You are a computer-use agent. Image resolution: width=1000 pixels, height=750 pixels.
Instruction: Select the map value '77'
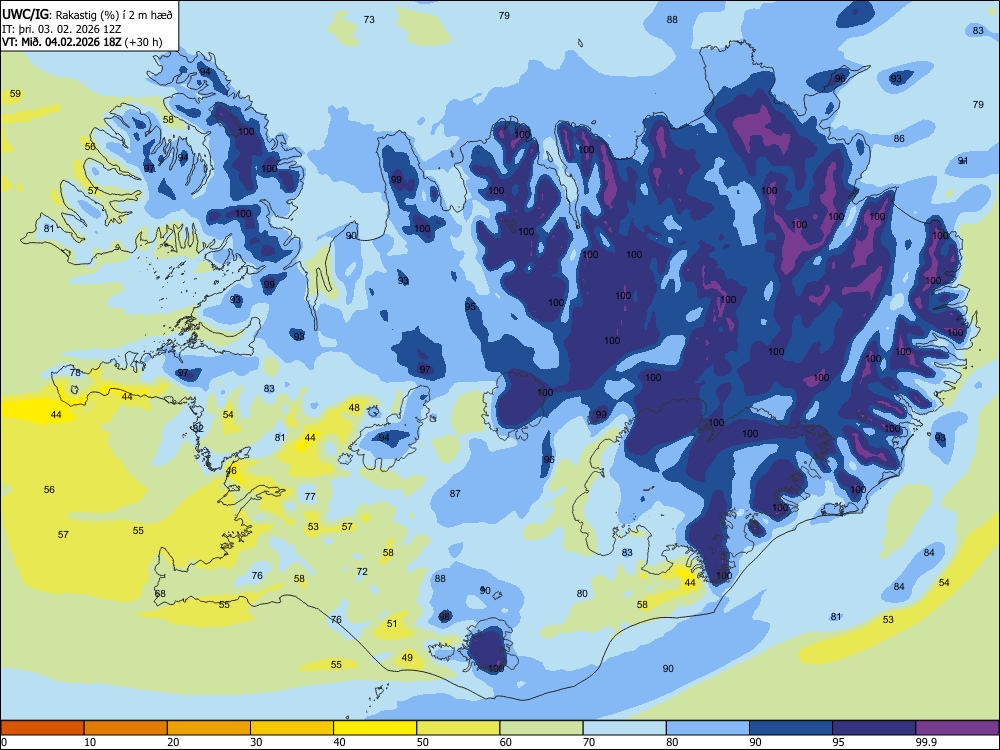point(310,496)
